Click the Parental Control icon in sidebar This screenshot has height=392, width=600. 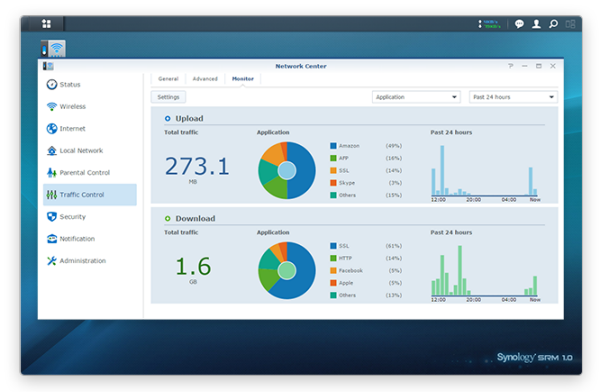point(52,173)
